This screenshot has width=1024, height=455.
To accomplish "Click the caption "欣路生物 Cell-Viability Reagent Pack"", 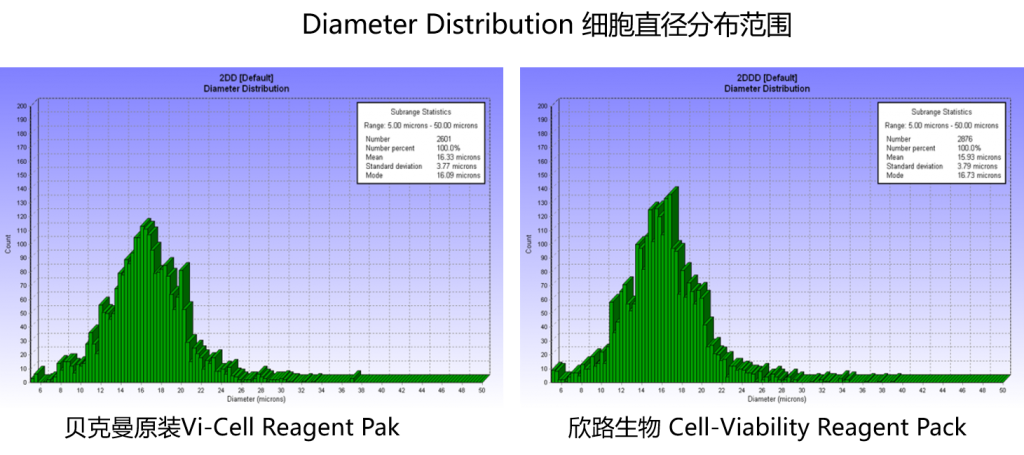I will [x=767, y=427].
